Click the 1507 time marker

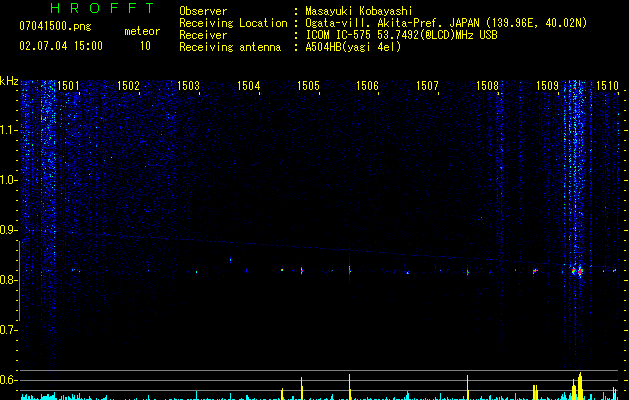pyautogui.click(x=427, y=86)
